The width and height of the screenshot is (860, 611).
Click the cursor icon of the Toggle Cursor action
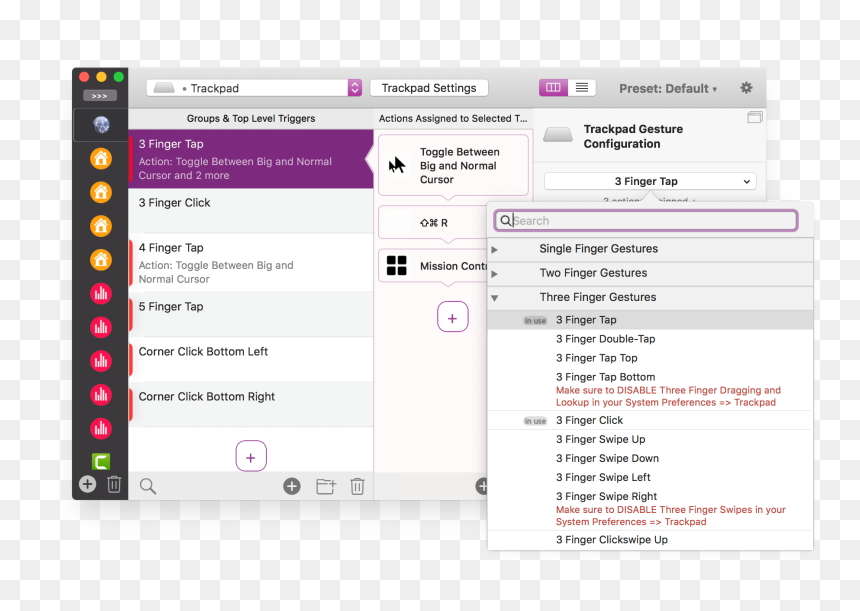tap(397, 165)
